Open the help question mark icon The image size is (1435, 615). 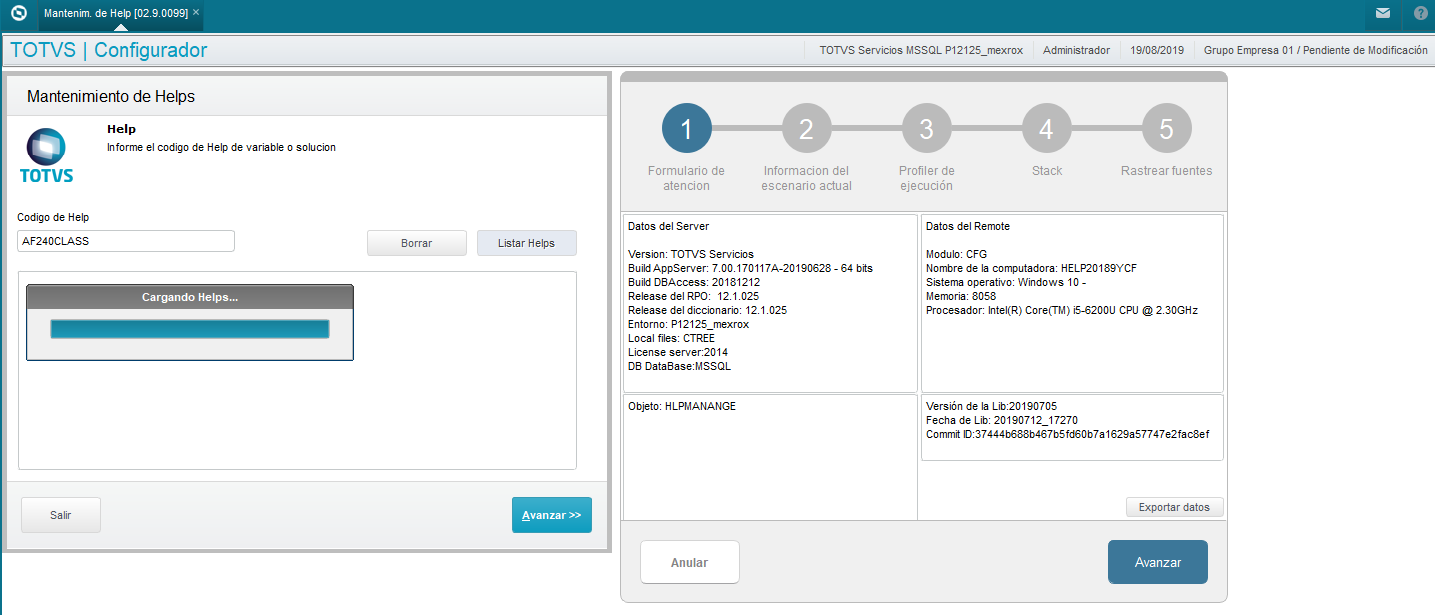(x=1421, y=13)
